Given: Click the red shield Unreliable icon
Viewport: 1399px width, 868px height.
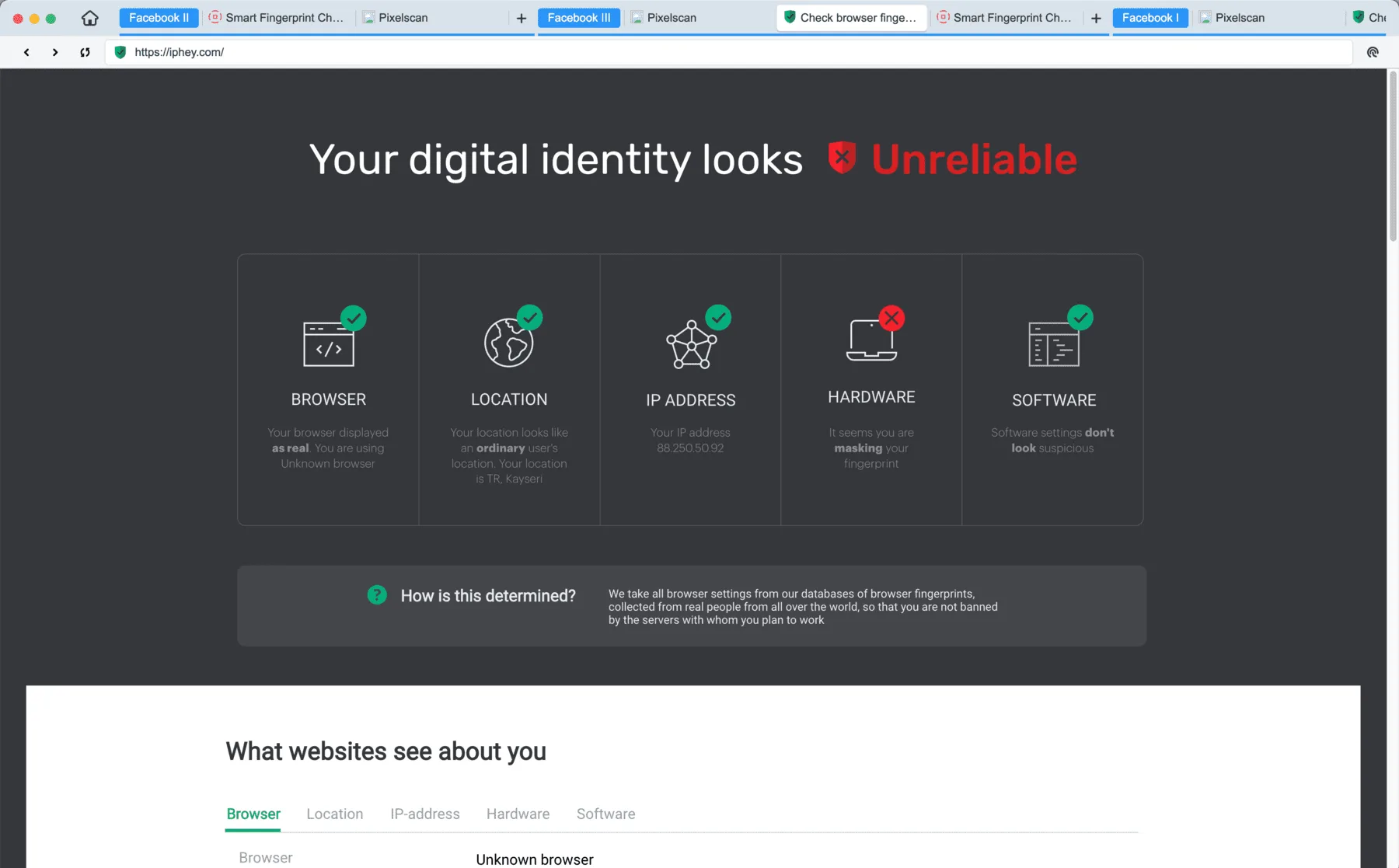Looking at the screenshot, I should 842,158.
